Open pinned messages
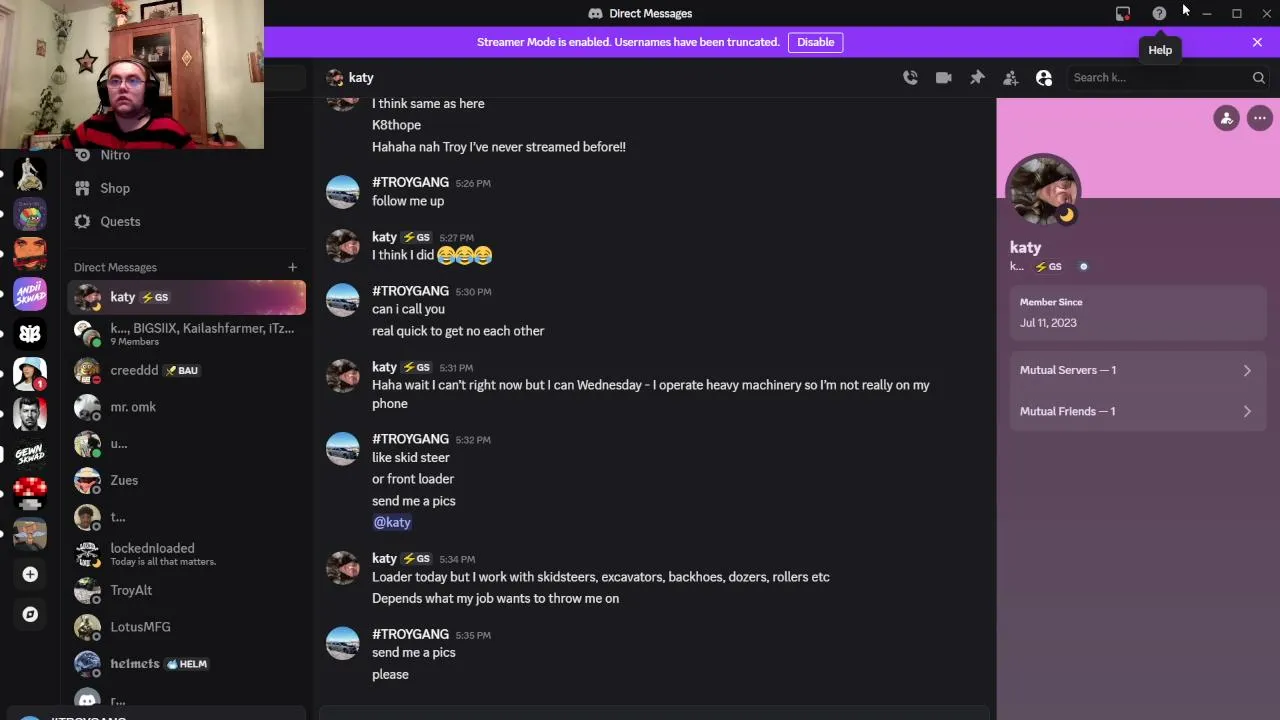The height and width of the screenshot is (720, 1280). [977, 78]
